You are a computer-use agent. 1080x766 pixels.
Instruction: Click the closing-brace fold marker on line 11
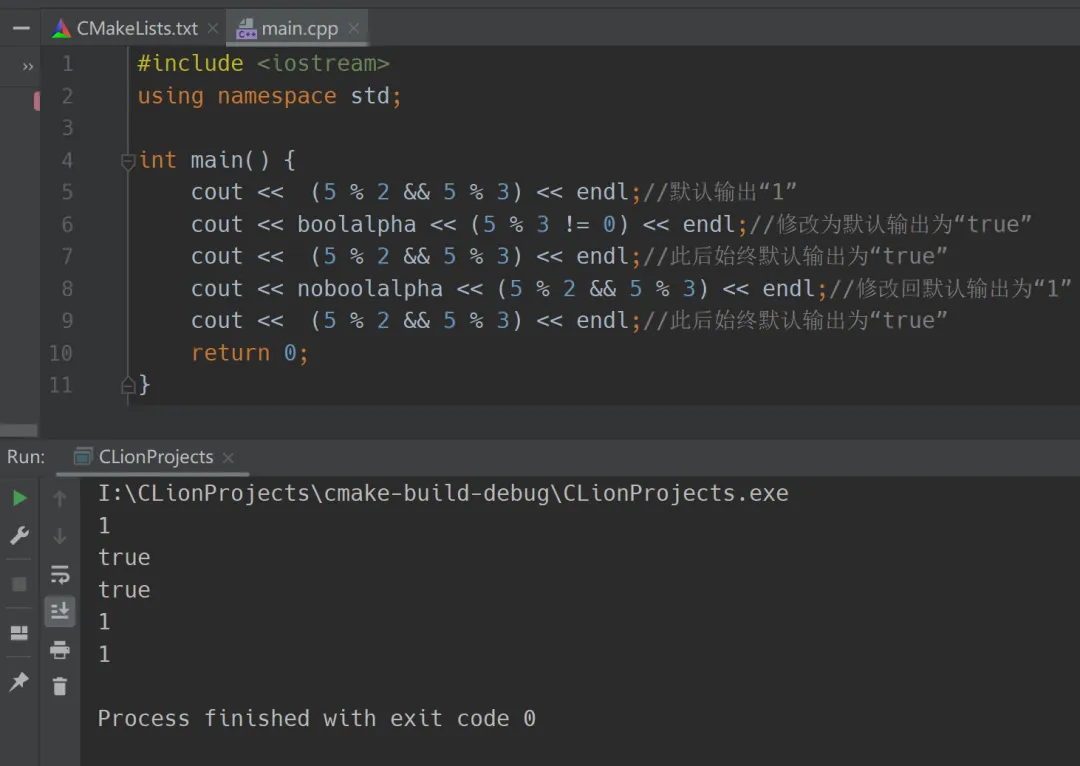click(127, 385)
